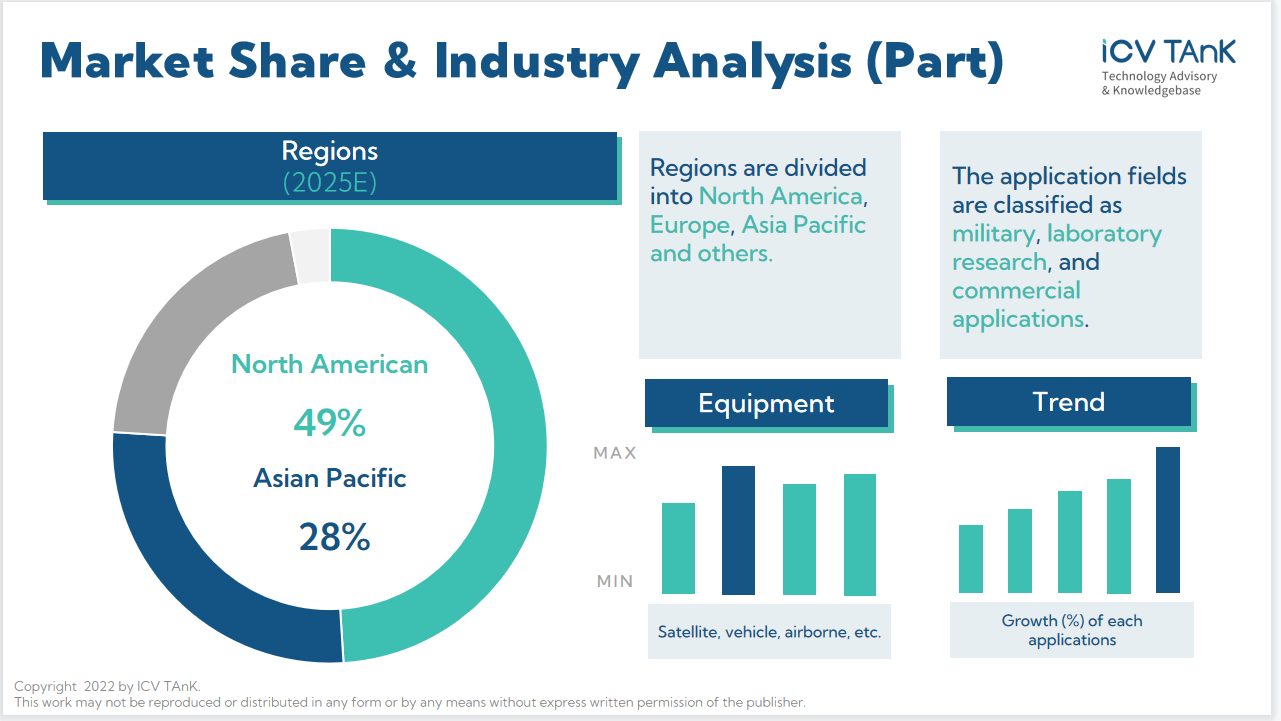Viewport: 1281px width, 721px height.
Task: Click the 'North American' label in donut
Action: coord(330,364)
